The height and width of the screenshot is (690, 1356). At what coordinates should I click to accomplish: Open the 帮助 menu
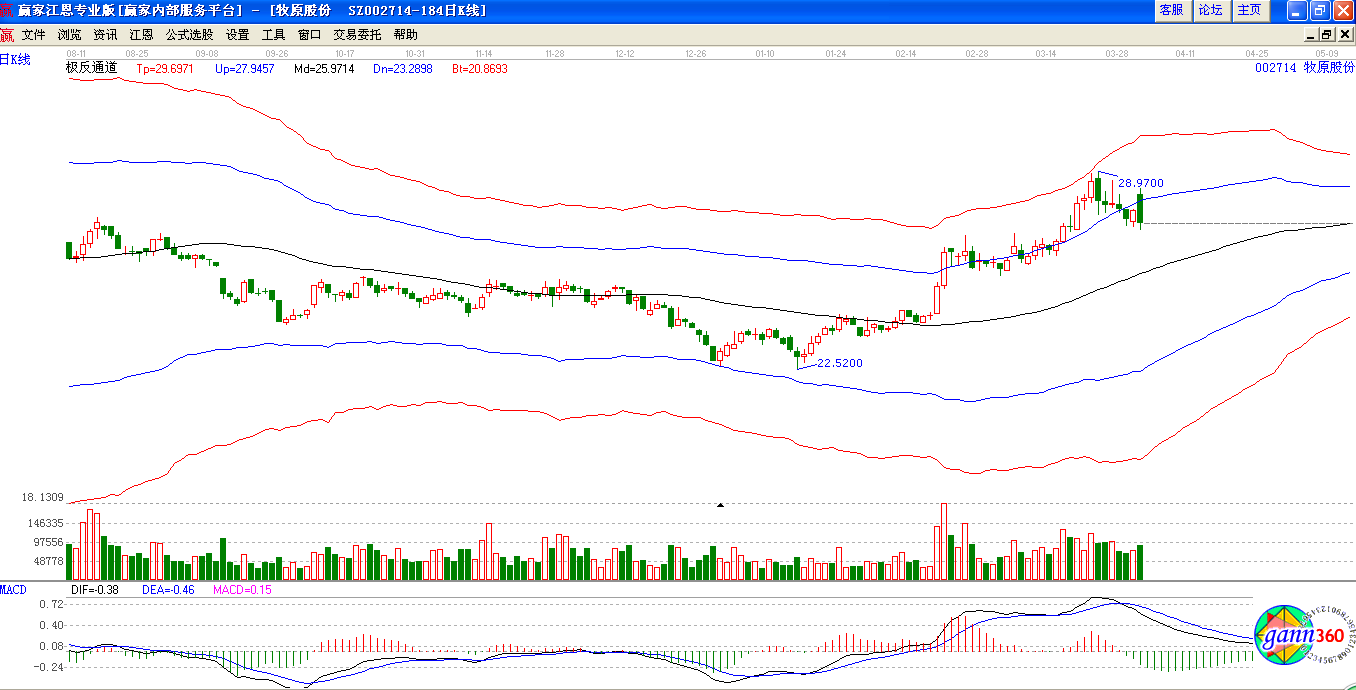(406, 34)
